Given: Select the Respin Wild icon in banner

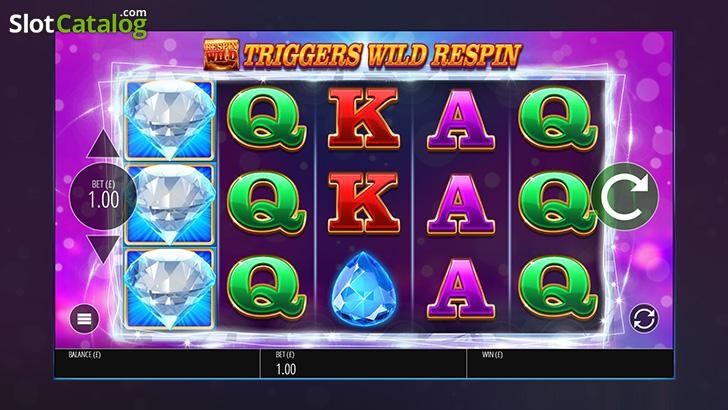Looking at the screenshot, I should [221, 54].
